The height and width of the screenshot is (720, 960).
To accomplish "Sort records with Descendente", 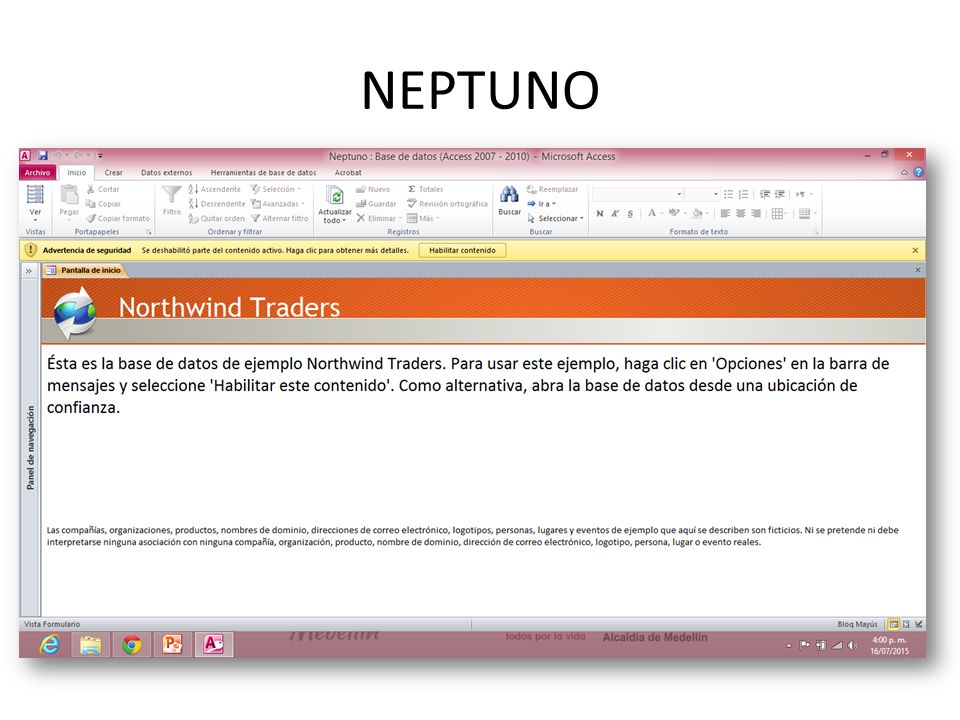I will point(217,204).
